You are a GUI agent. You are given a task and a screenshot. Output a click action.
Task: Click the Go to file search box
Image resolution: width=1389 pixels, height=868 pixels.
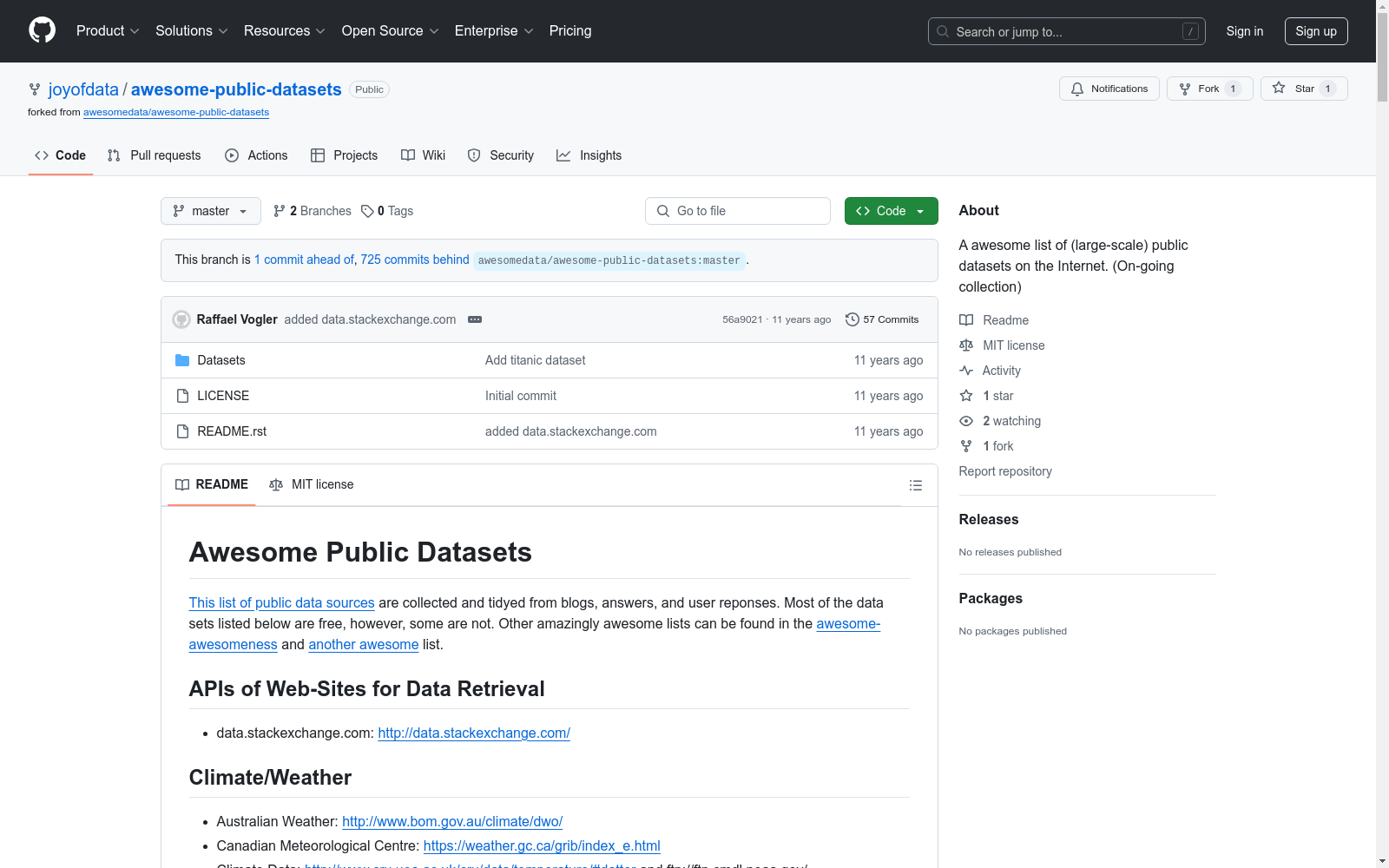[x=738, y=211]
